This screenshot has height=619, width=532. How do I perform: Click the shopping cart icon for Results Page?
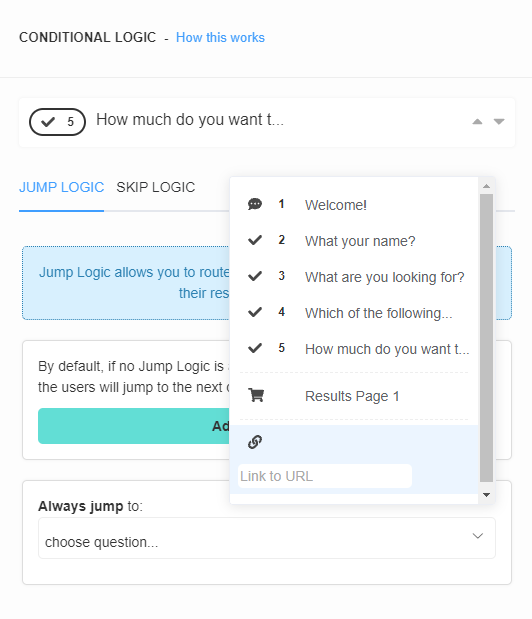256,395
